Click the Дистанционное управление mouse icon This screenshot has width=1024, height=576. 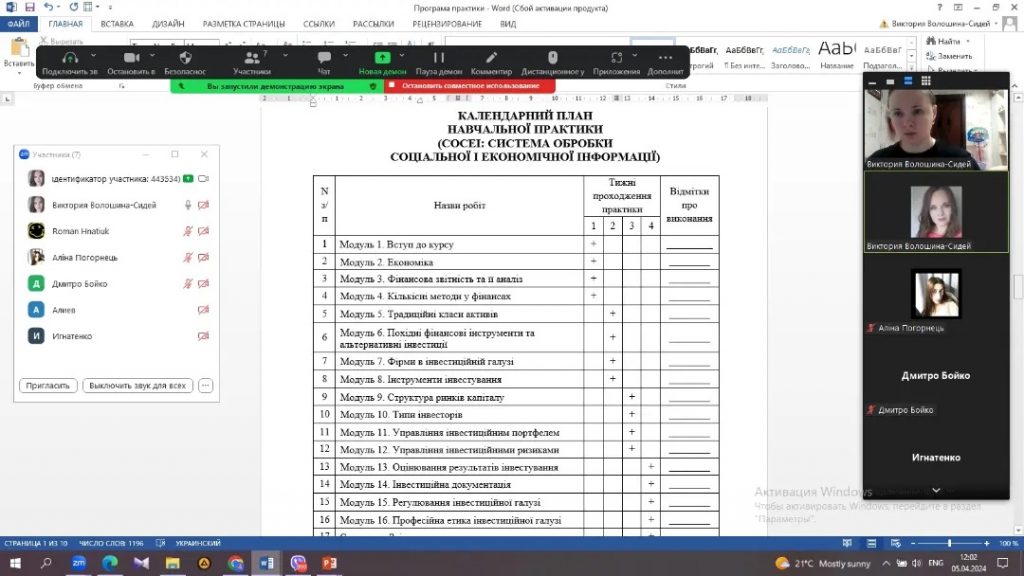point(552,58)
